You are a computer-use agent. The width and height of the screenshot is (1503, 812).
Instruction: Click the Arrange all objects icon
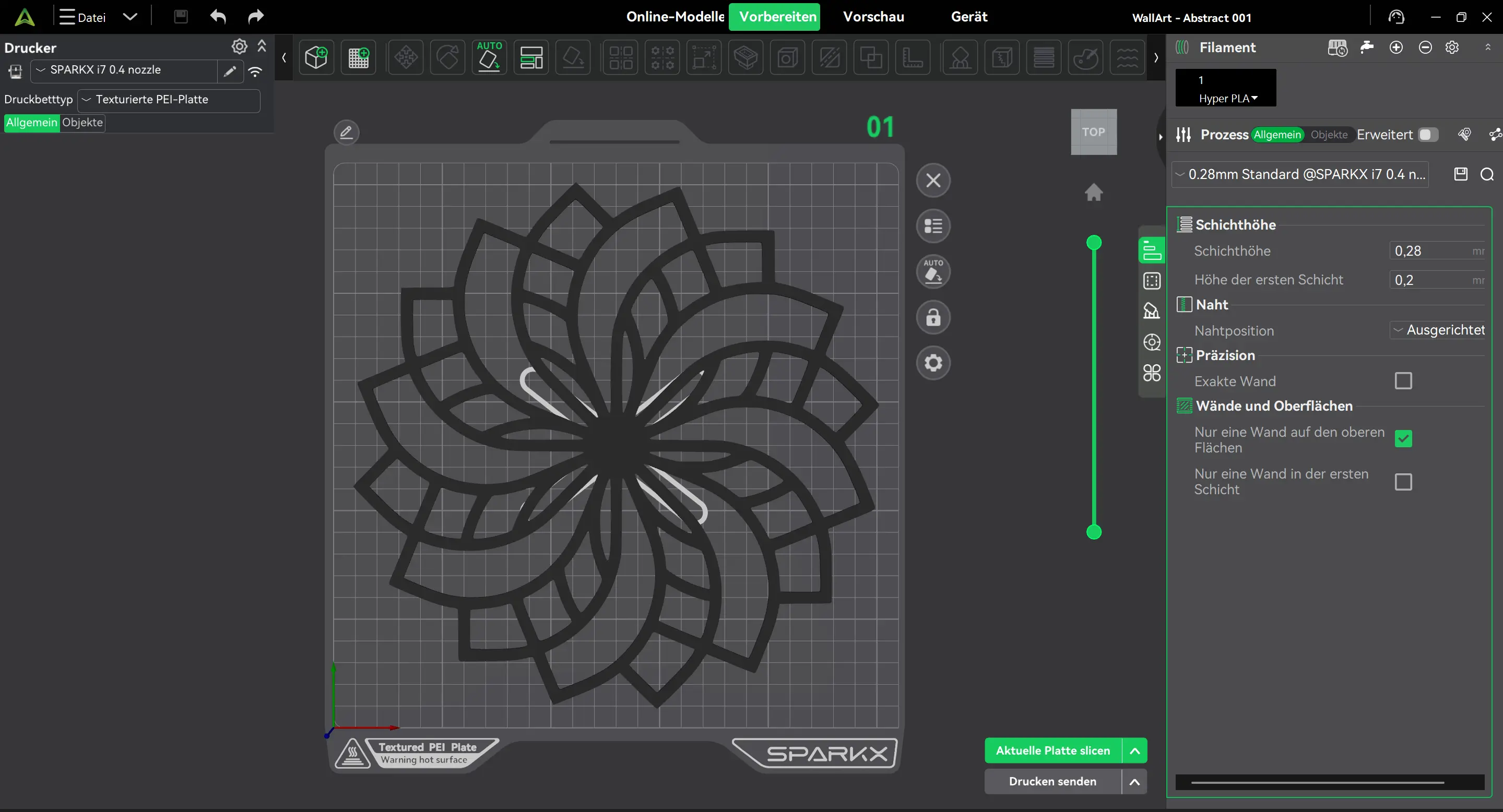[x=531, y=58]
